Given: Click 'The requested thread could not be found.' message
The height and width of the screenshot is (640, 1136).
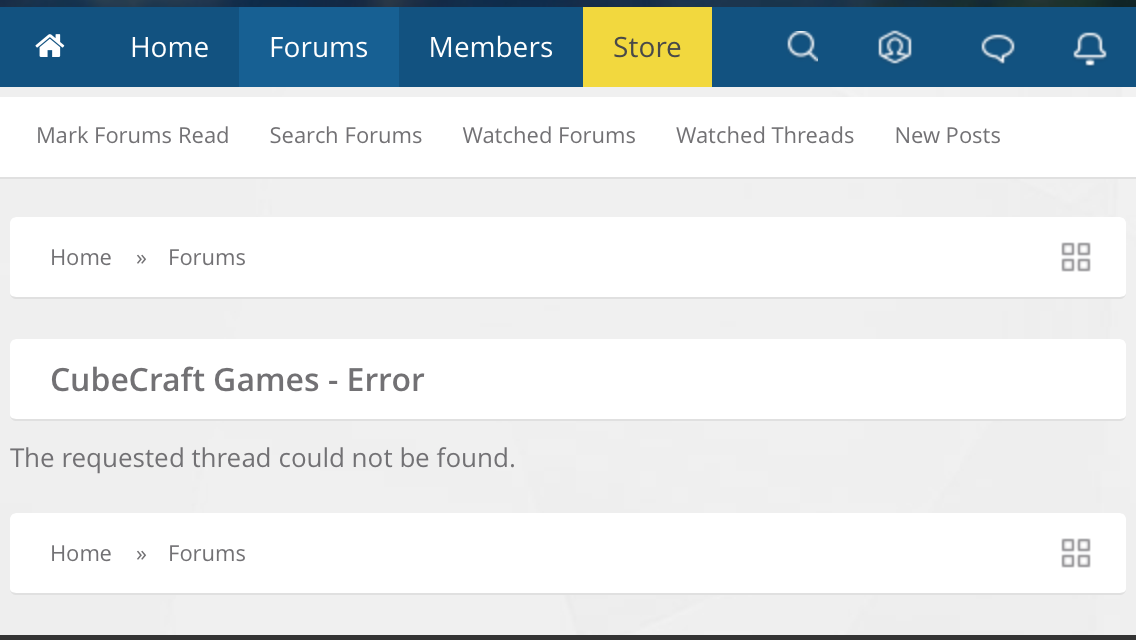Looking at the screenshot, I should pos(262,458).
